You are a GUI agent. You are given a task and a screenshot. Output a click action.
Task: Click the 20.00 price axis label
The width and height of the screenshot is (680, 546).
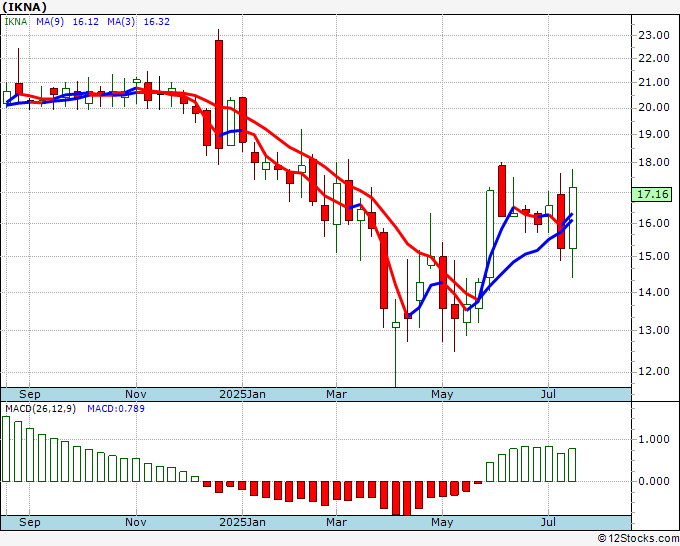tap(654, 108)
